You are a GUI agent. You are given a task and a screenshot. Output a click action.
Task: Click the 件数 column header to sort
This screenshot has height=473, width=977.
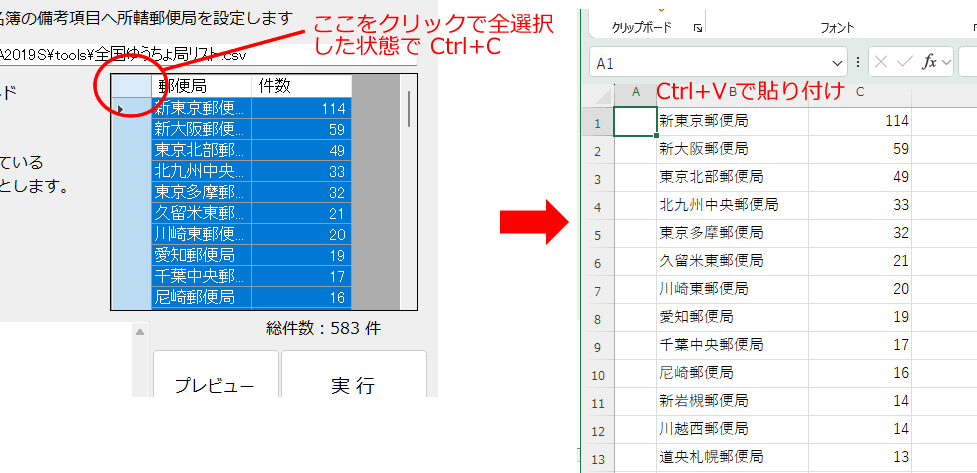tap(300, 86)
